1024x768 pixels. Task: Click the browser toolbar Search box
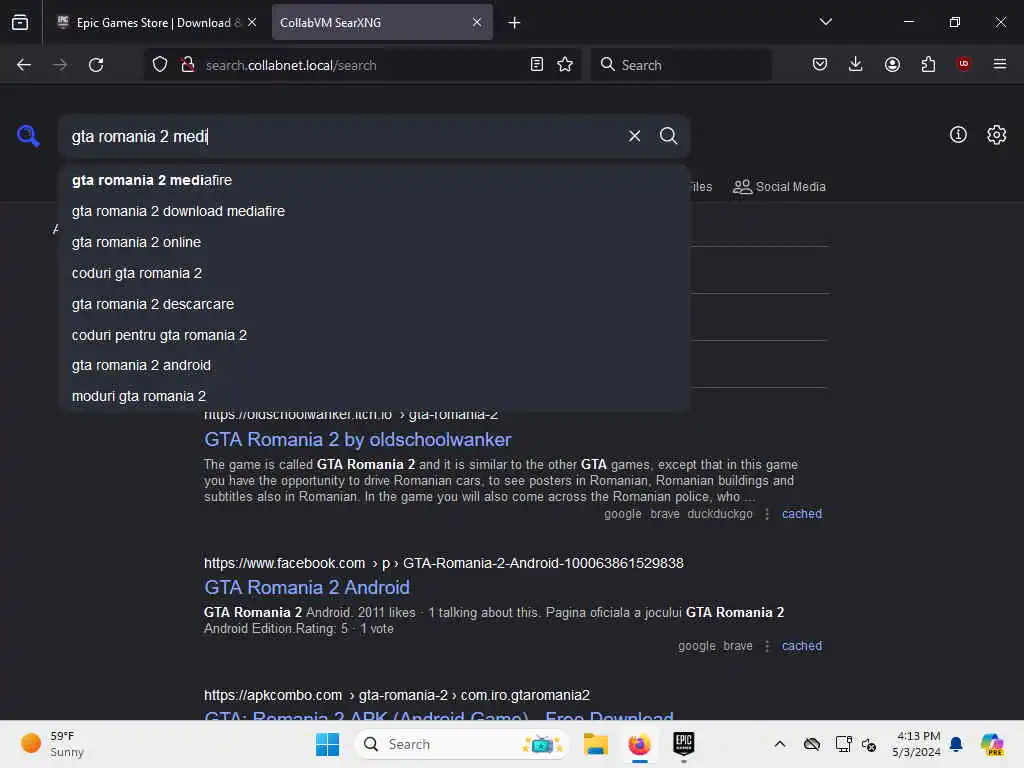(680, 65)
